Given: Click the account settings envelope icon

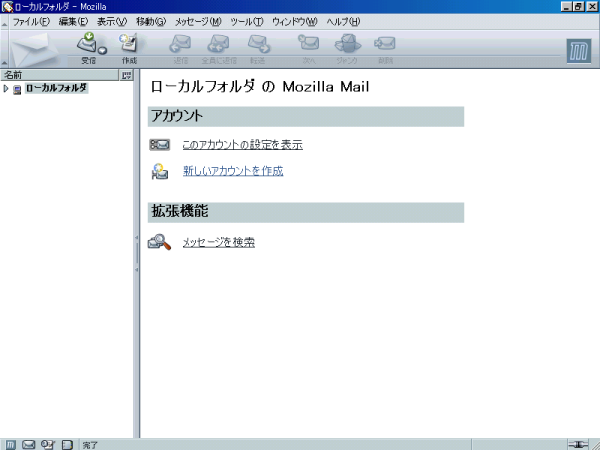Looking at the screenshot, I should tap(160, 145).
